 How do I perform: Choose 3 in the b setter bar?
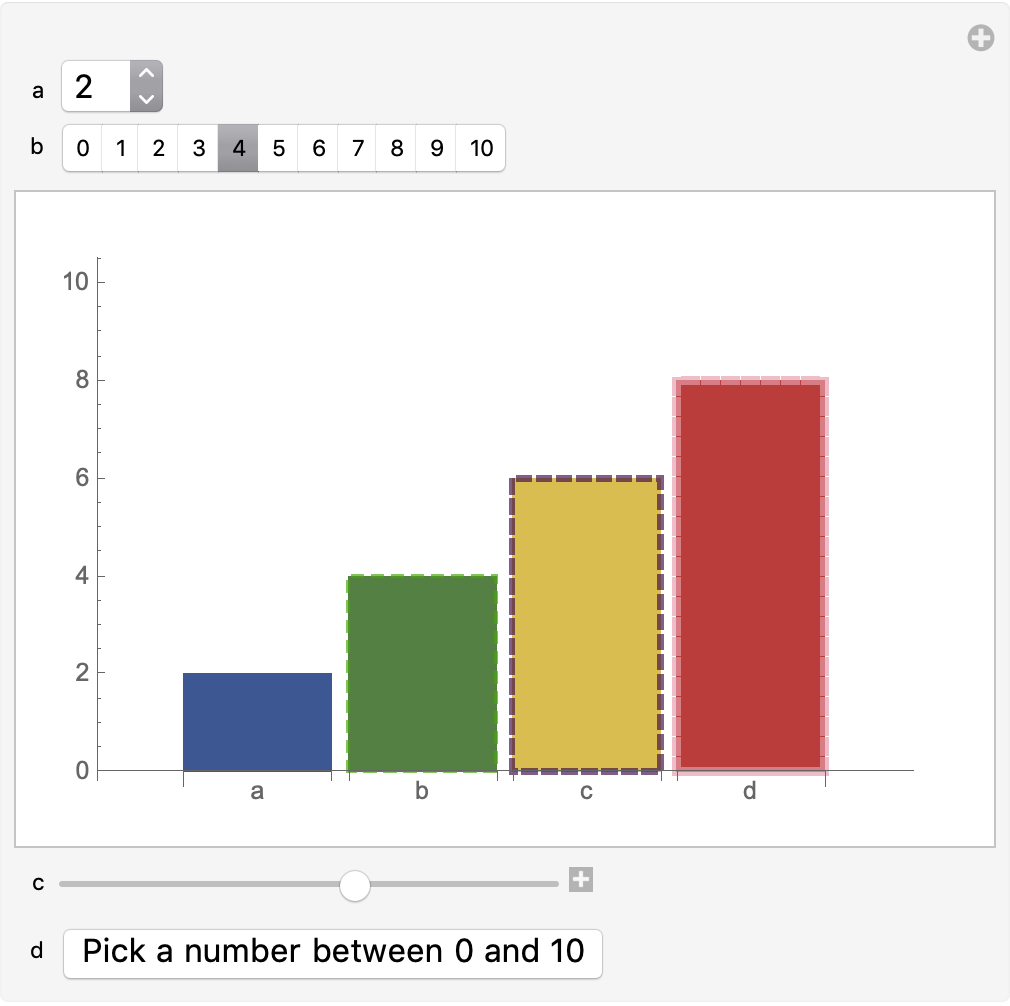coord(198,148)
